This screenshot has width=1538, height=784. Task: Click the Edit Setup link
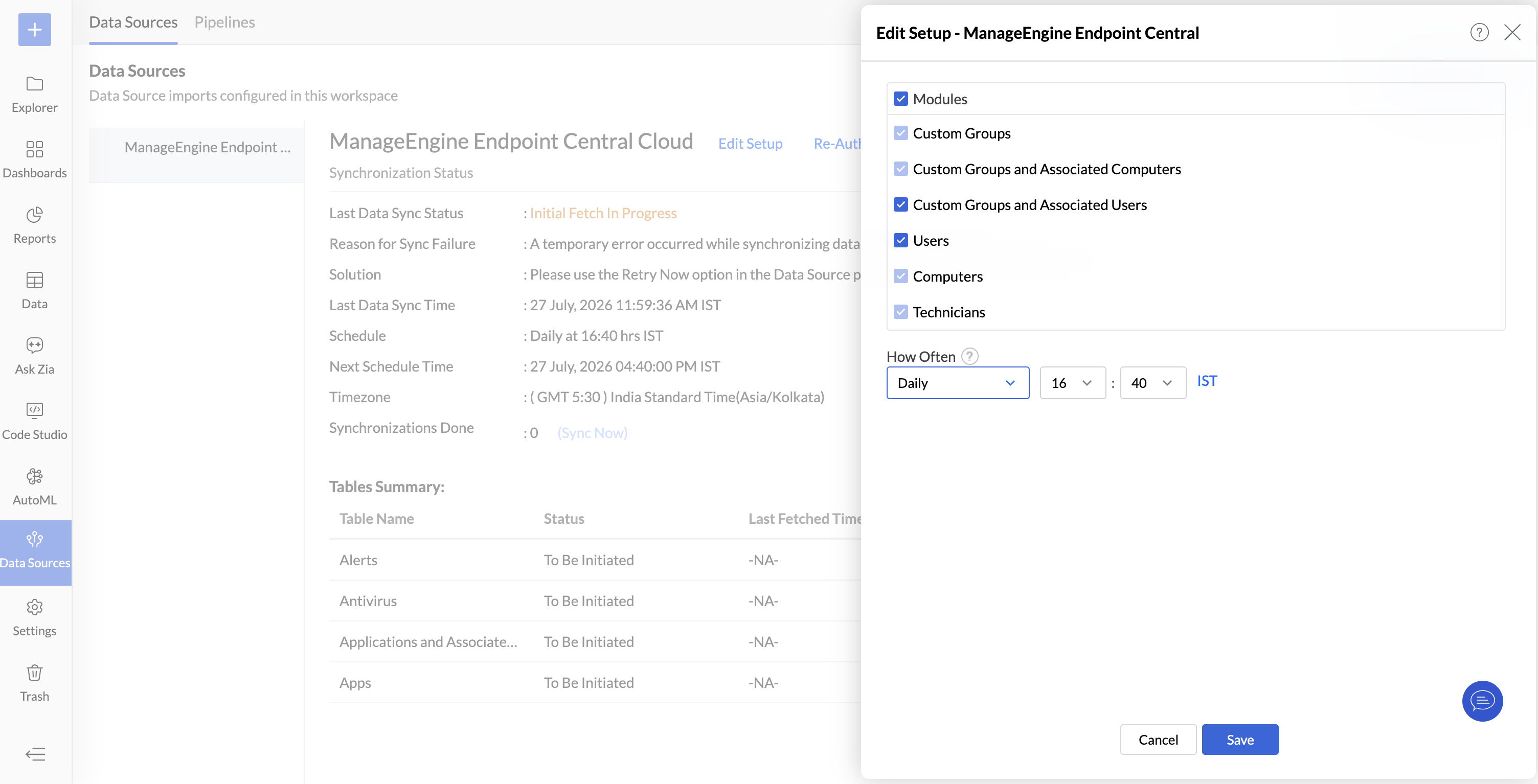pyautogui.click(x=750, y=143)
